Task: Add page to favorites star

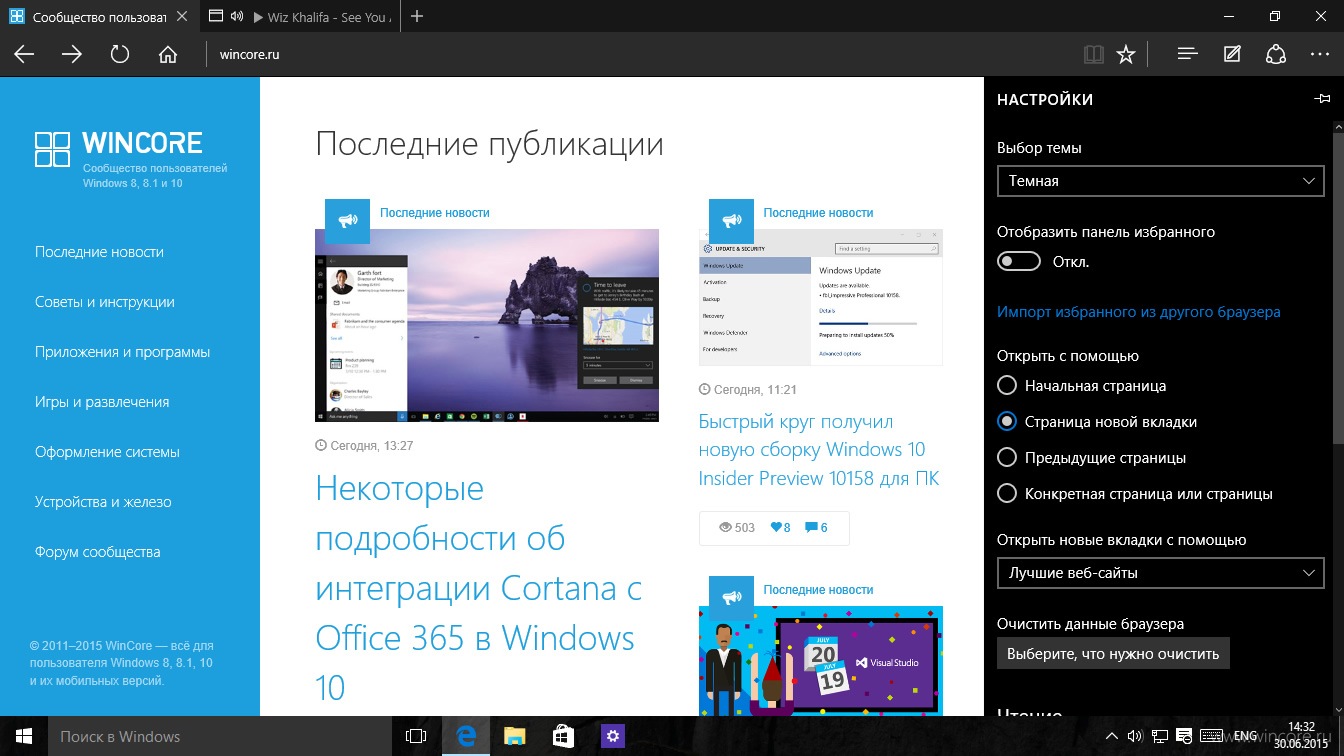Action: pyautogui.click(x=1126, y=54)
